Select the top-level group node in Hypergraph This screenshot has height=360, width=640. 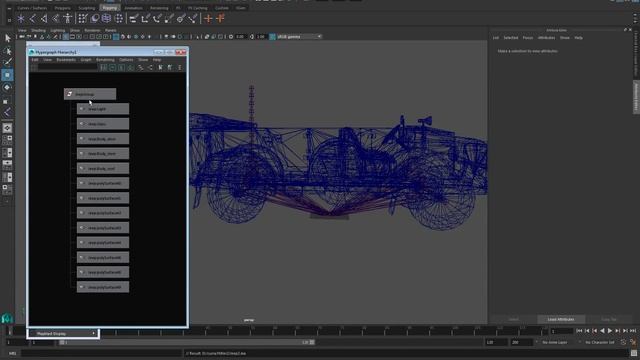coord(90,94)
